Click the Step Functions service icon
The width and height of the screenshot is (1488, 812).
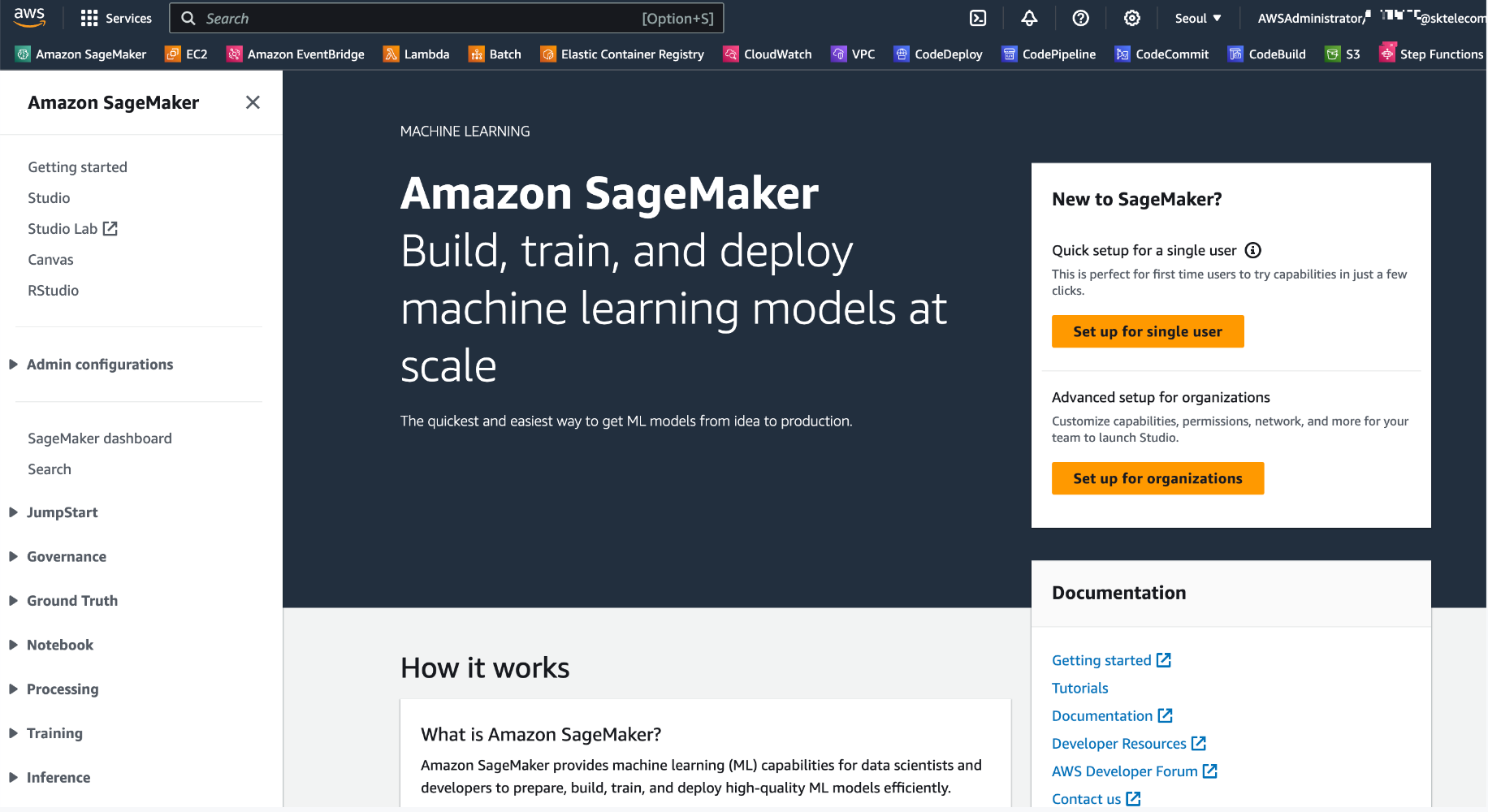click(1387, 53)
